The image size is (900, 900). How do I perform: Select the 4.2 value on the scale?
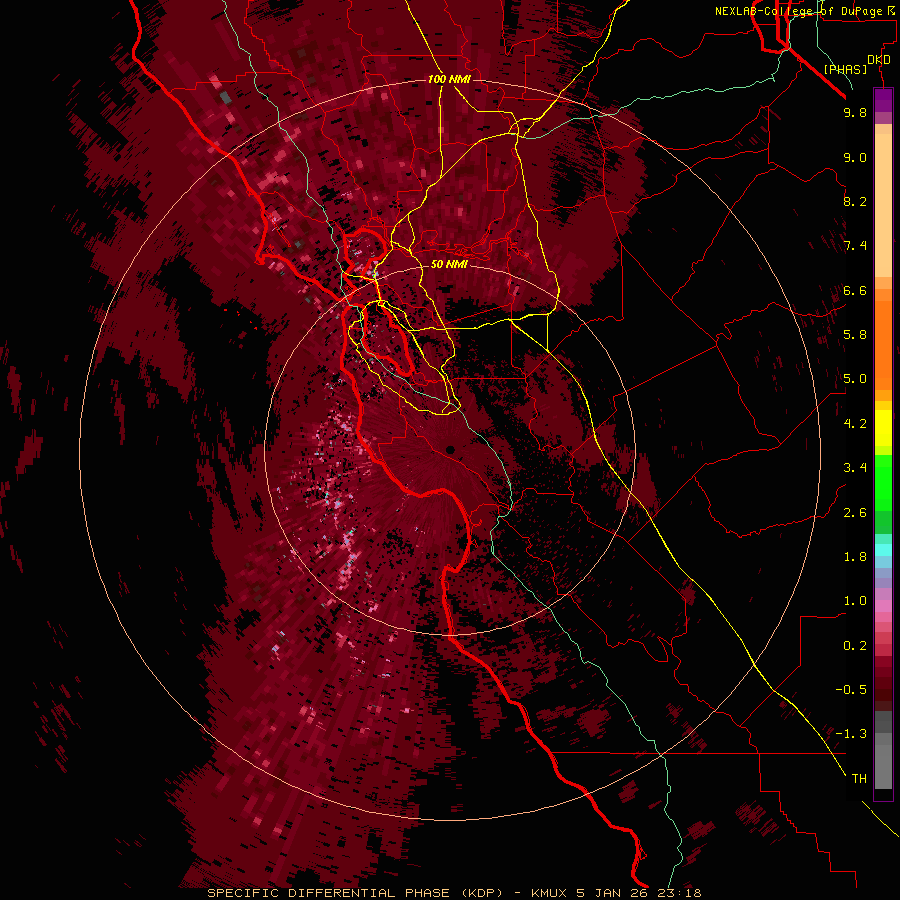click(855, 424)
